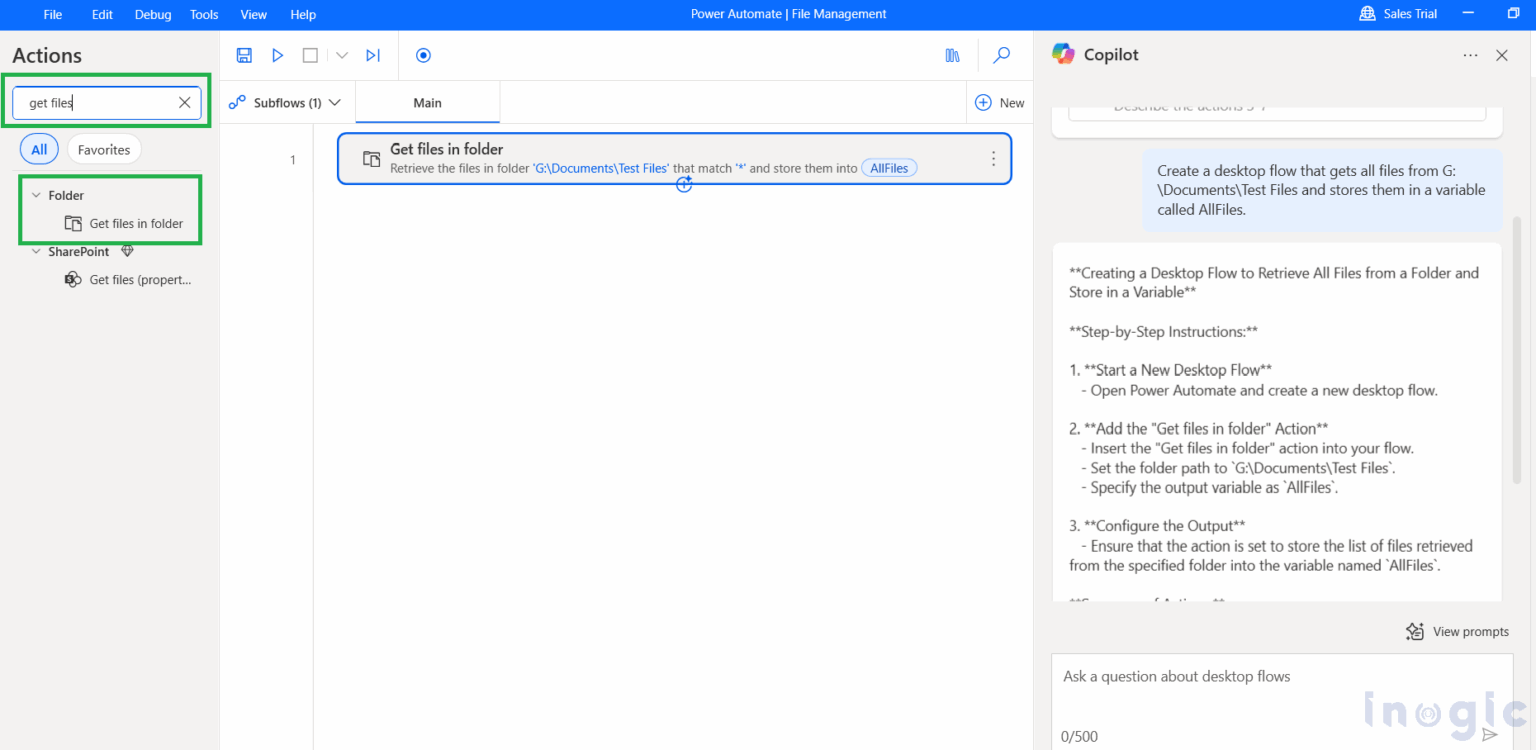Select the All filter pill
Screen dimensions: 1536x750
click(39, 150)
